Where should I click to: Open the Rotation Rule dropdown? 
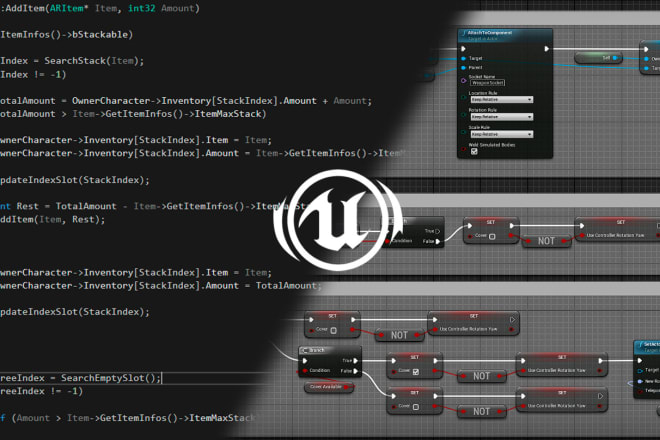pyautogui.click(x=502, y=117)
